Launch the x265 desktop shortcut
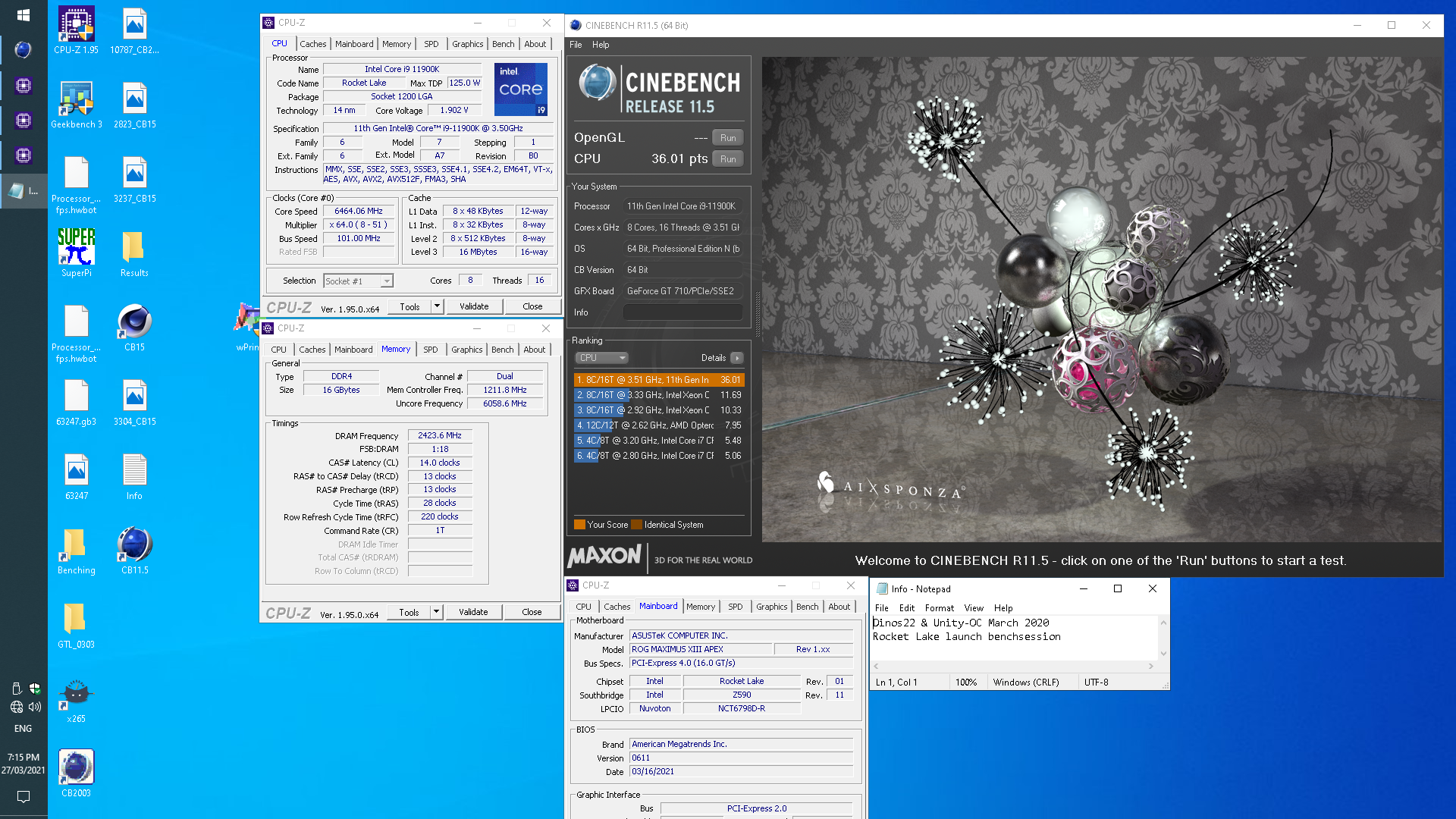The image size is (1456, 819). pyautogui.click(x=76, y=699)
